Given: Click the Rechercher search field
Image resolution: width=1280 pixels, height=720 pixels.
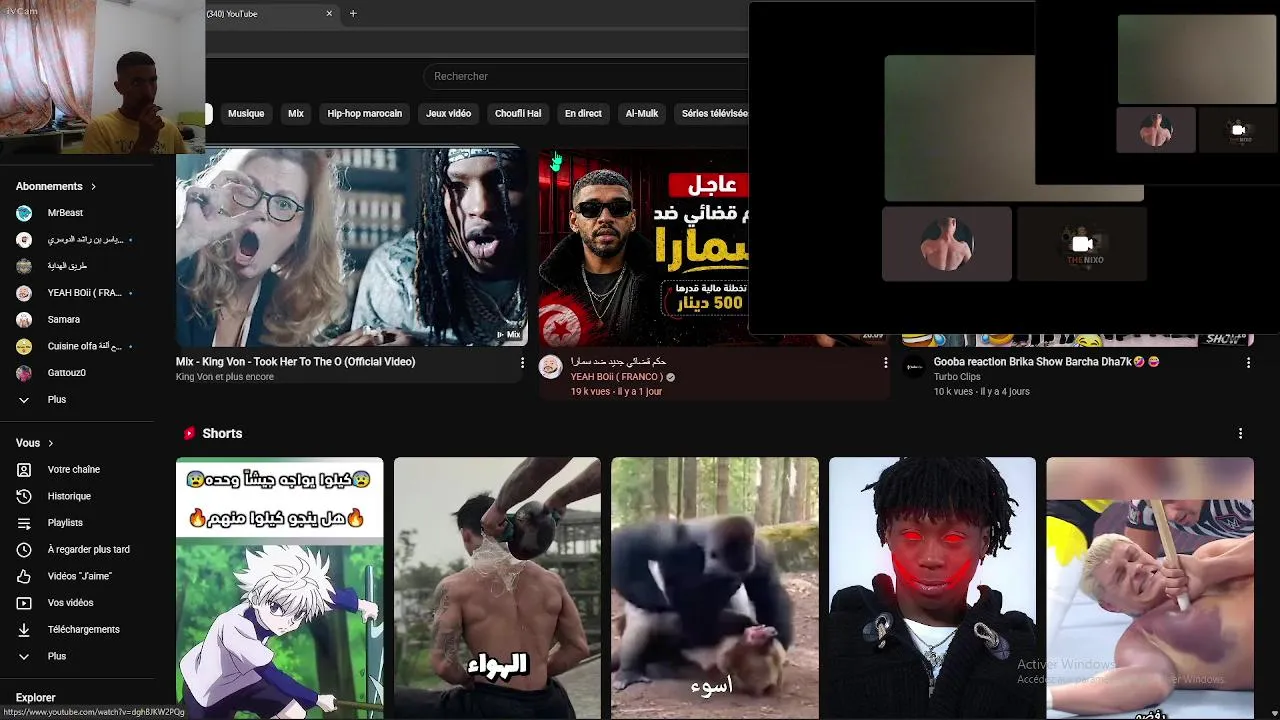Looking at the screenshot, I should 585,76.
